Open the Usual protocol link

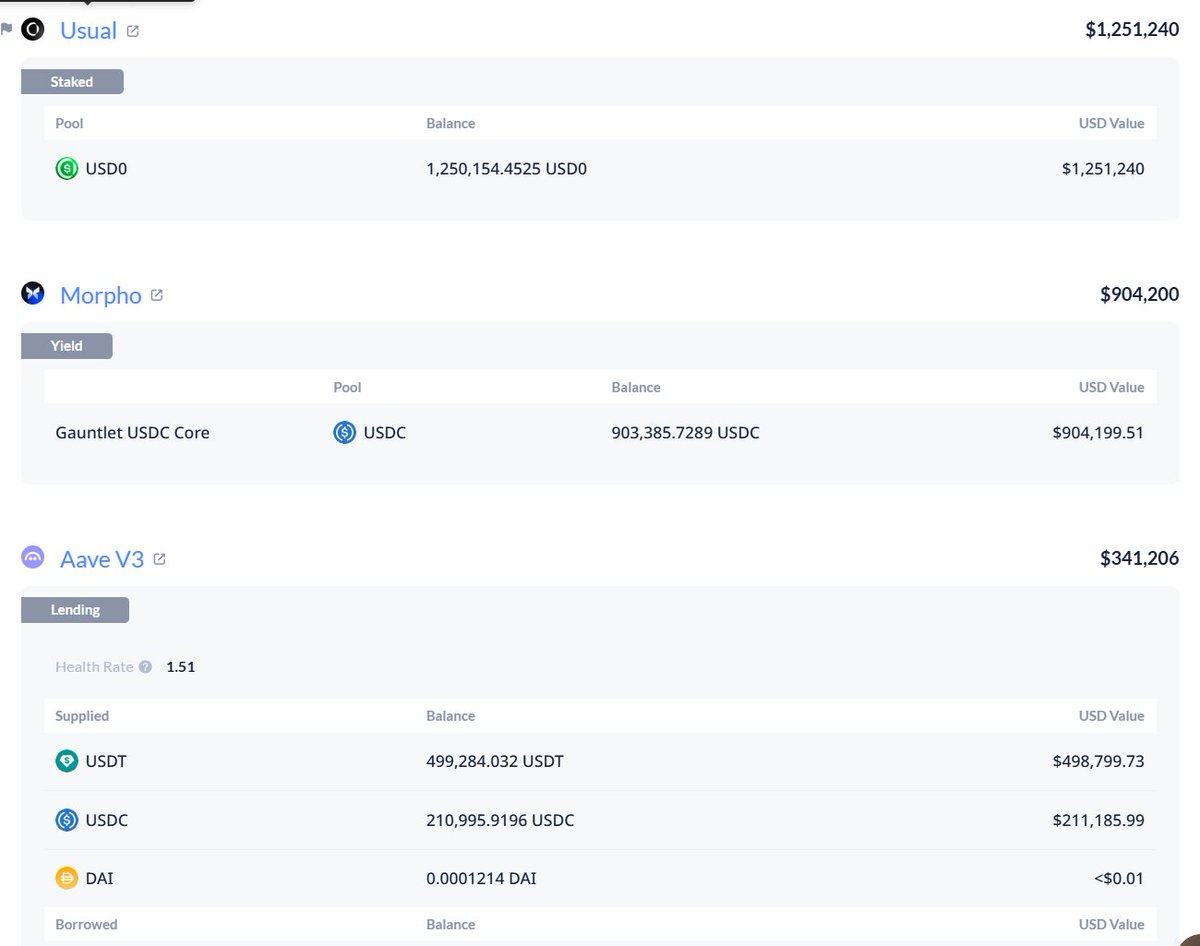click(x=88, y=30)
